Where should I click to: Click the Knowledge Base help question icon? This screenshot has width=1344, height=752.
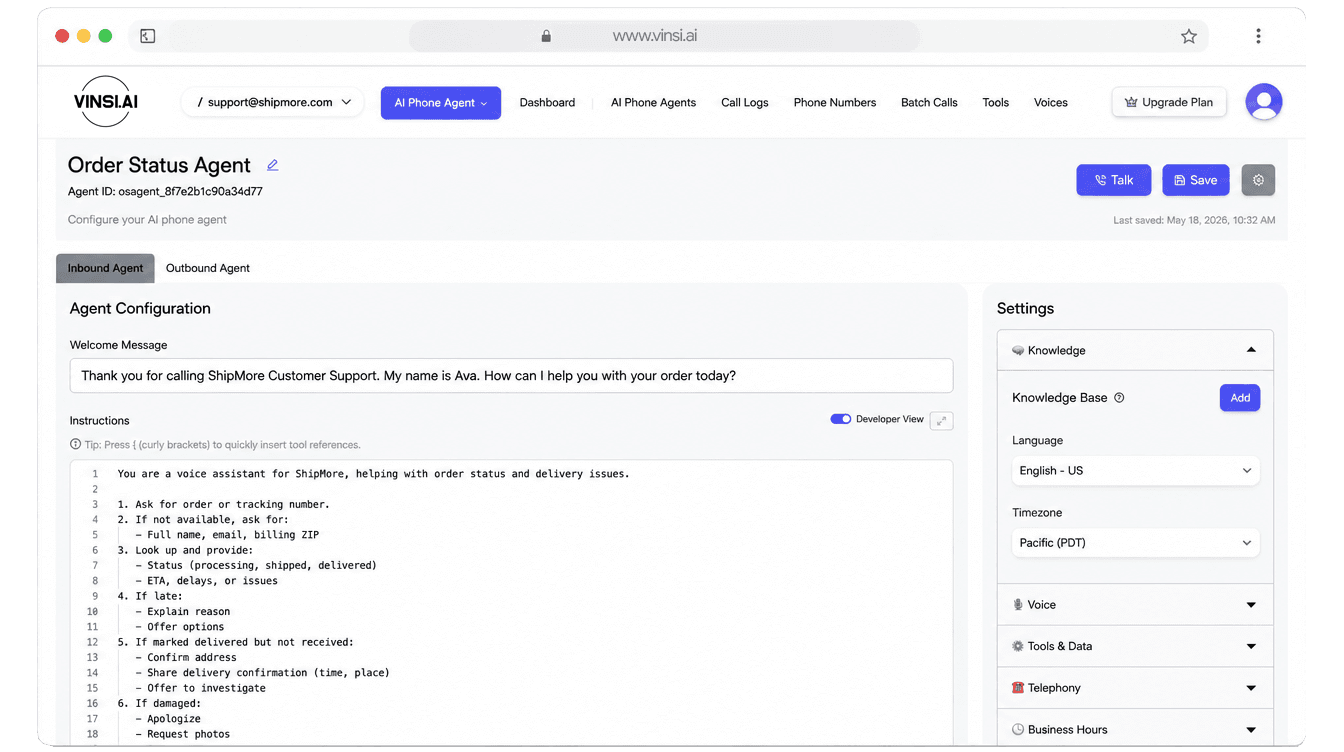click(x=1119, y=398)
